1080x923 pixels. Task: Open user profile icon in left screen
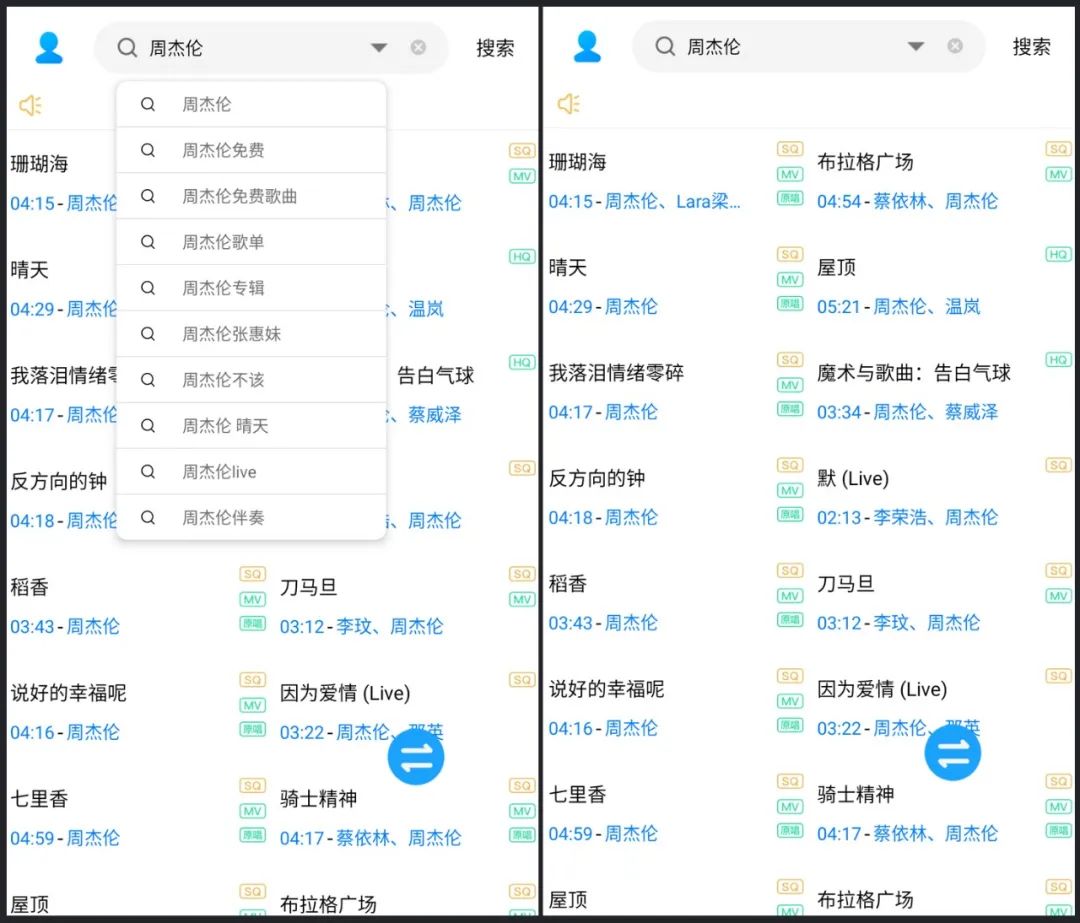coord(49,48)
